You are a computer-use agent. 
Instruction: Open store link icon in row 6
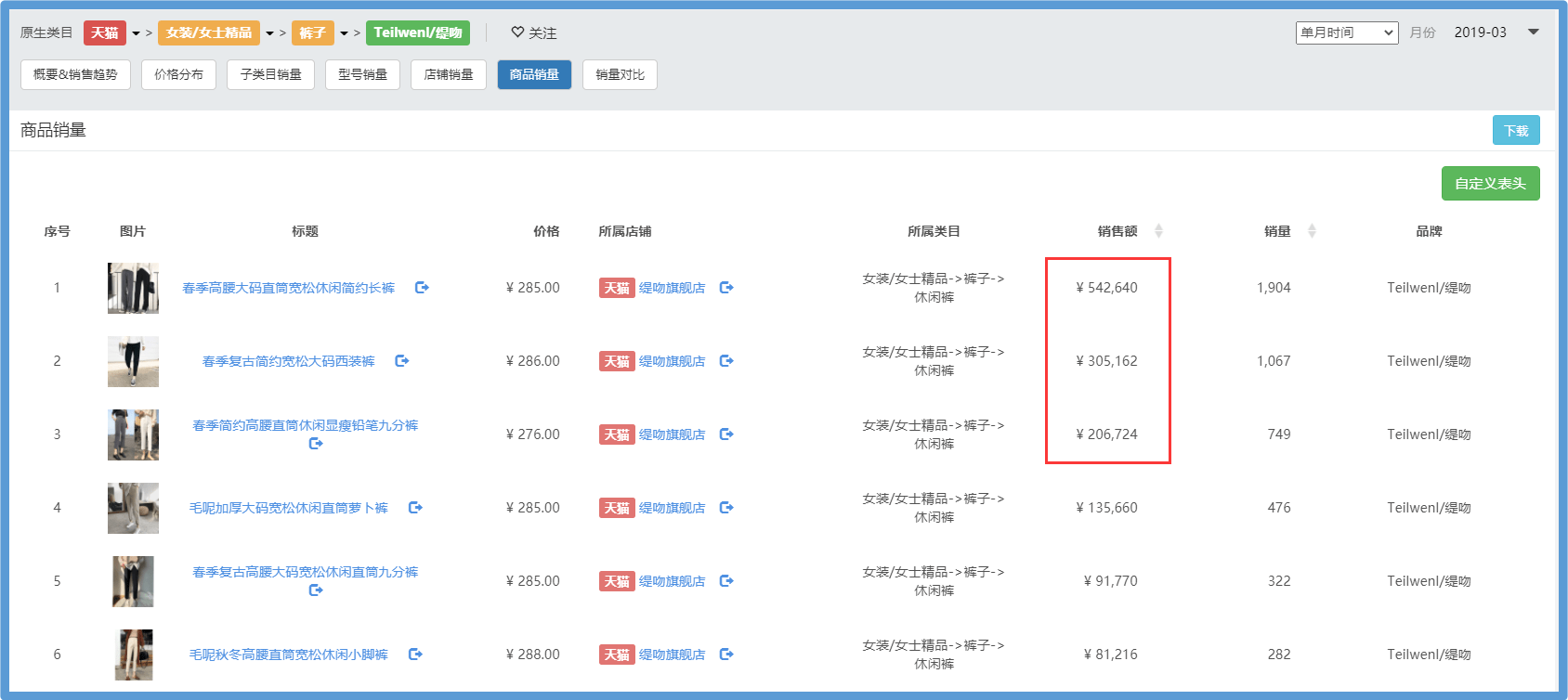tap(726, 655)
